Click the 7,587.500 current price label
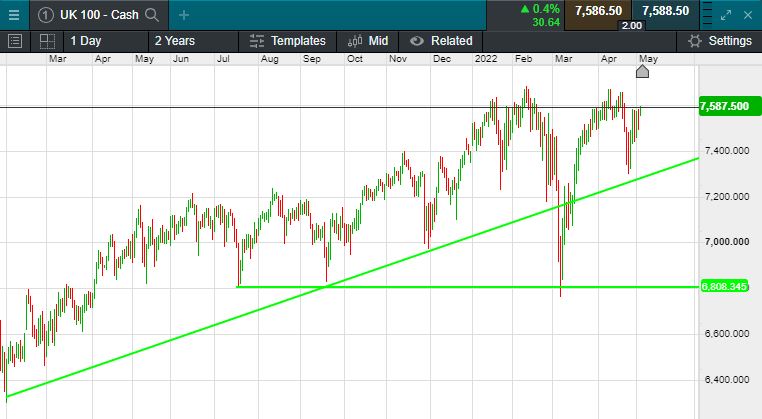The width and height of the screenshot is (762, 419). pos(729,106)
